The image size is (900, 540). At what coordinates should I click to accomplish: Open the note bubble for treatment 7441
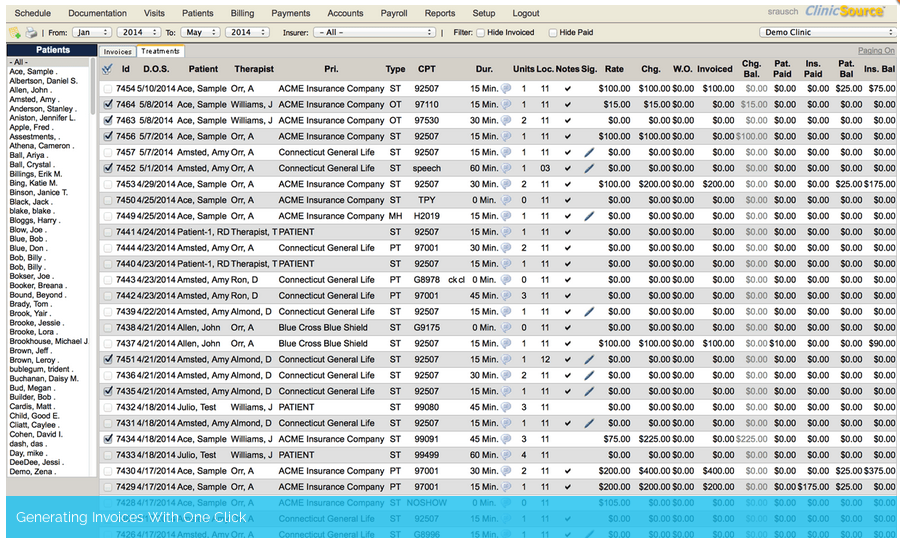click(506, 232)
